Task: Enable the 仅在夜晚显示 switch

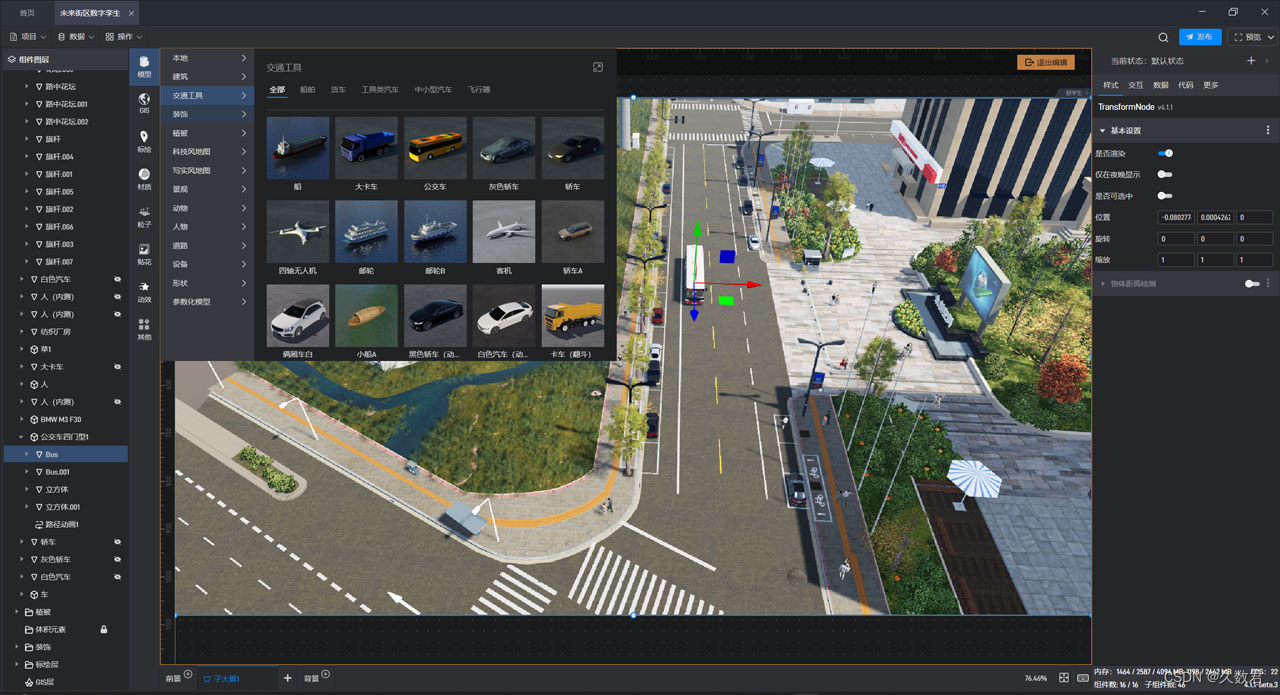Action: (1165, 174)
